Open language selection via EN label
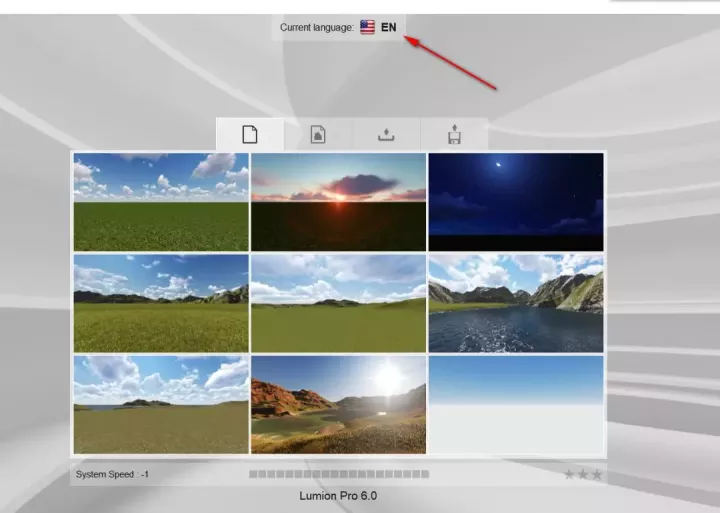 (x=389, y=27)
